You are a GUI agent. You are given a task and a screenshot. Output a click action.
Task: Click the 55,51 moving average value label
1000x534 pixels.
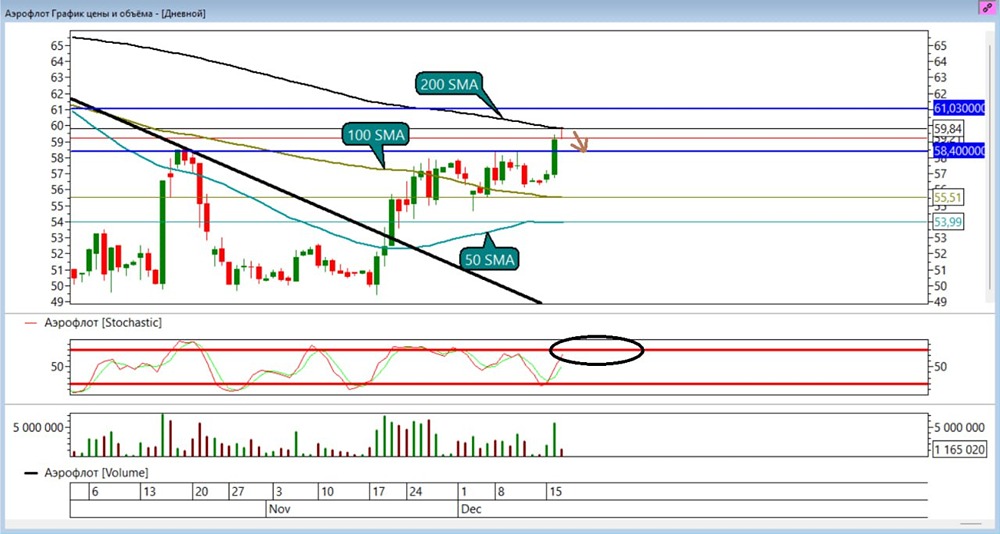click(x=947, y=198)
